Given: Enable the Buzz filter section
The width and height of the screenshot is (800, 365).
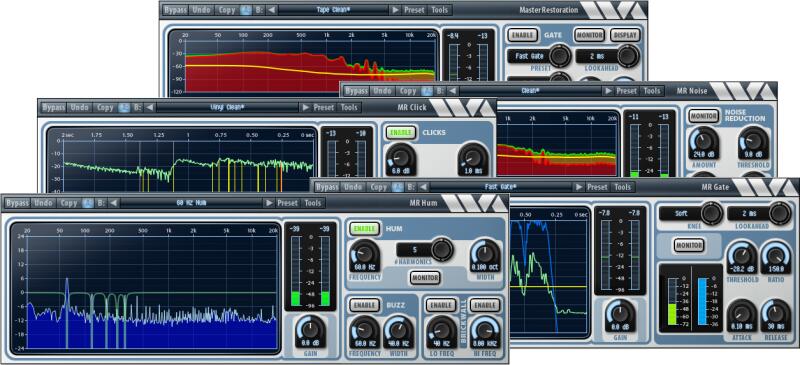Looking at the screenshot, I should (365, 305).
